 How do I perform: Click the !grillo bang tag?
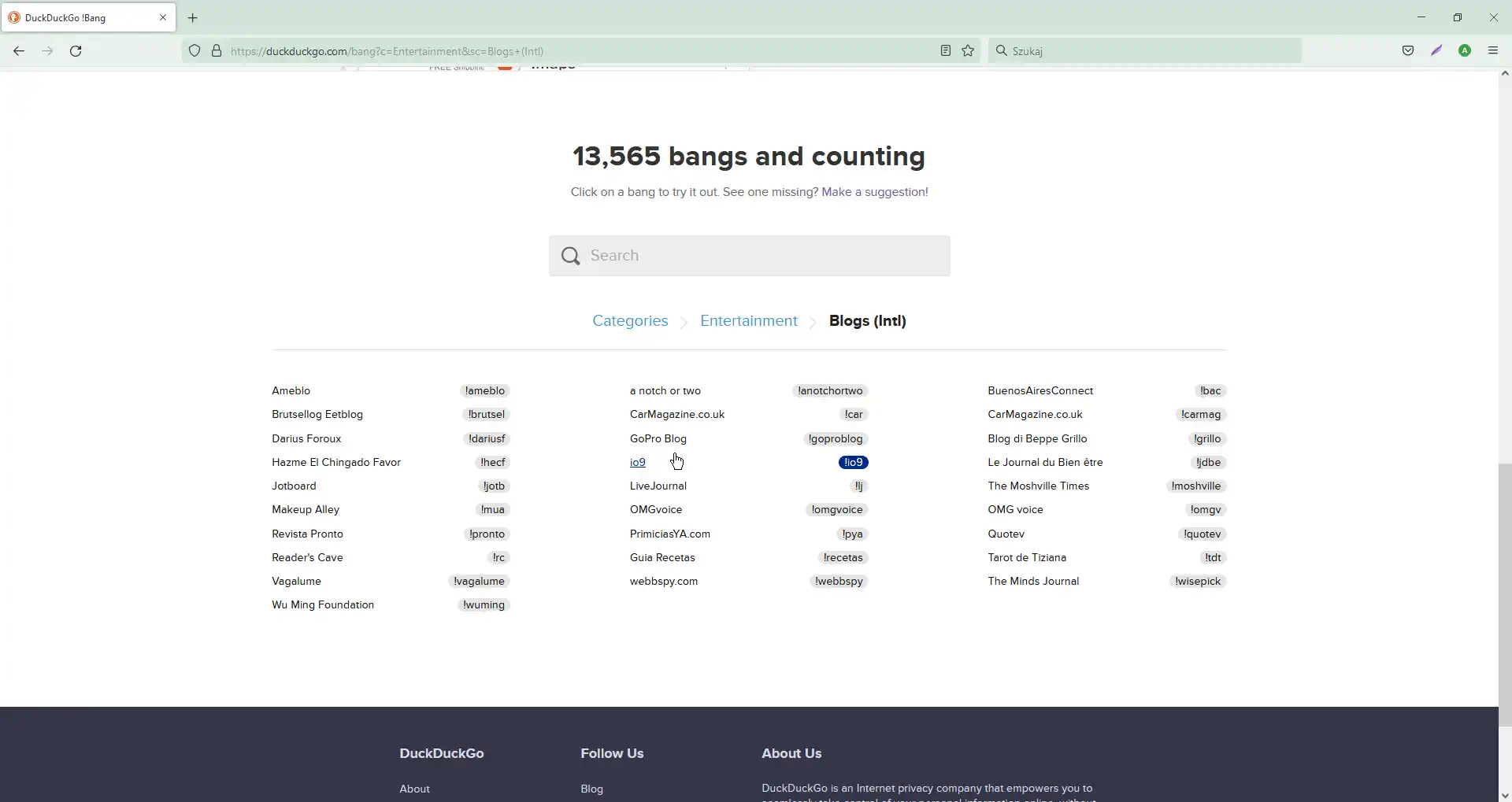click(x=1207, y=439)
